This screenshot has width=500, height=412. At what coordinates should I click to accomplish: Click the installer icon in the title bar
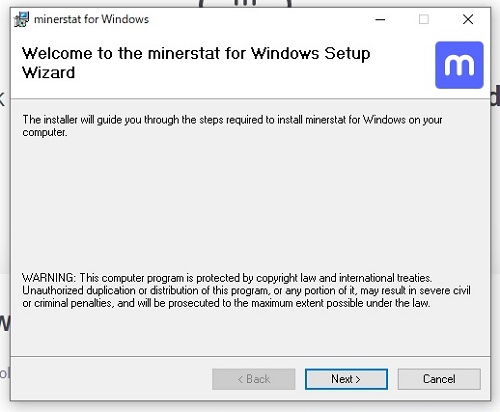(x=22, y=19)
